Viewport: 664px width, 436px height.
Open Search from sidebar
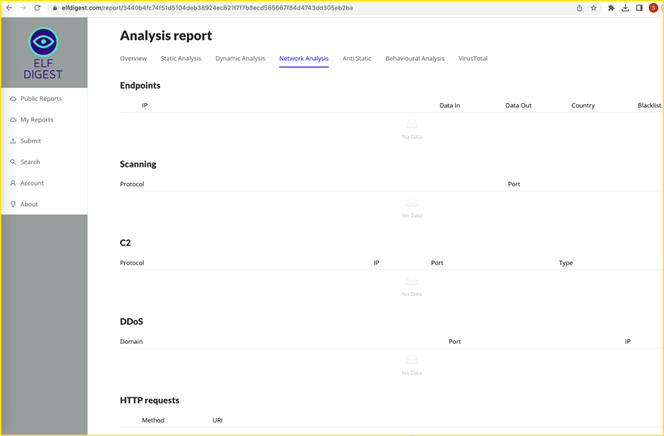(30, 162)
